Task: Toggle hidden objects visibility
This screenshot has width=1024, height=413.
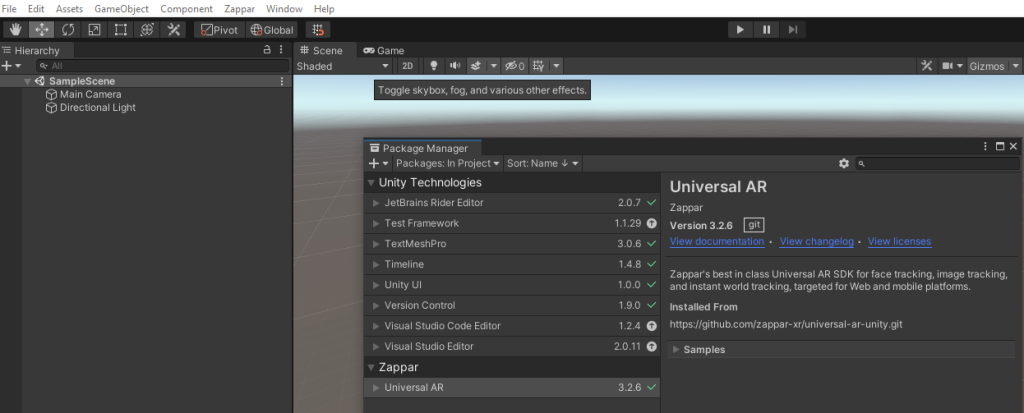Action: click(515, 66)
